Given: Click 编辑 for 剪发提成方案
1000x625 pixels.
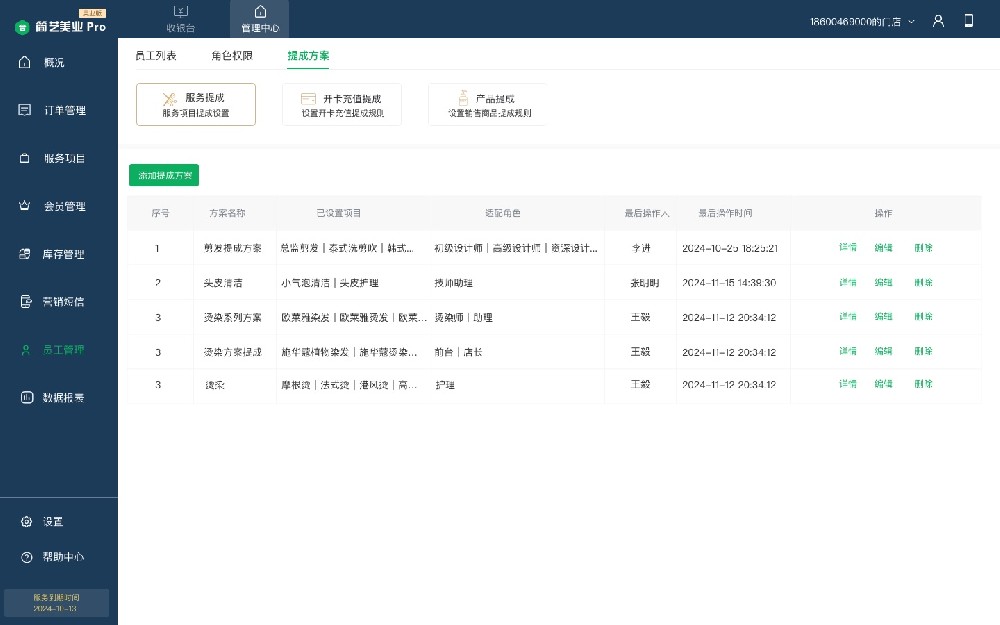Looking at the screenshot, I should 883,247.
